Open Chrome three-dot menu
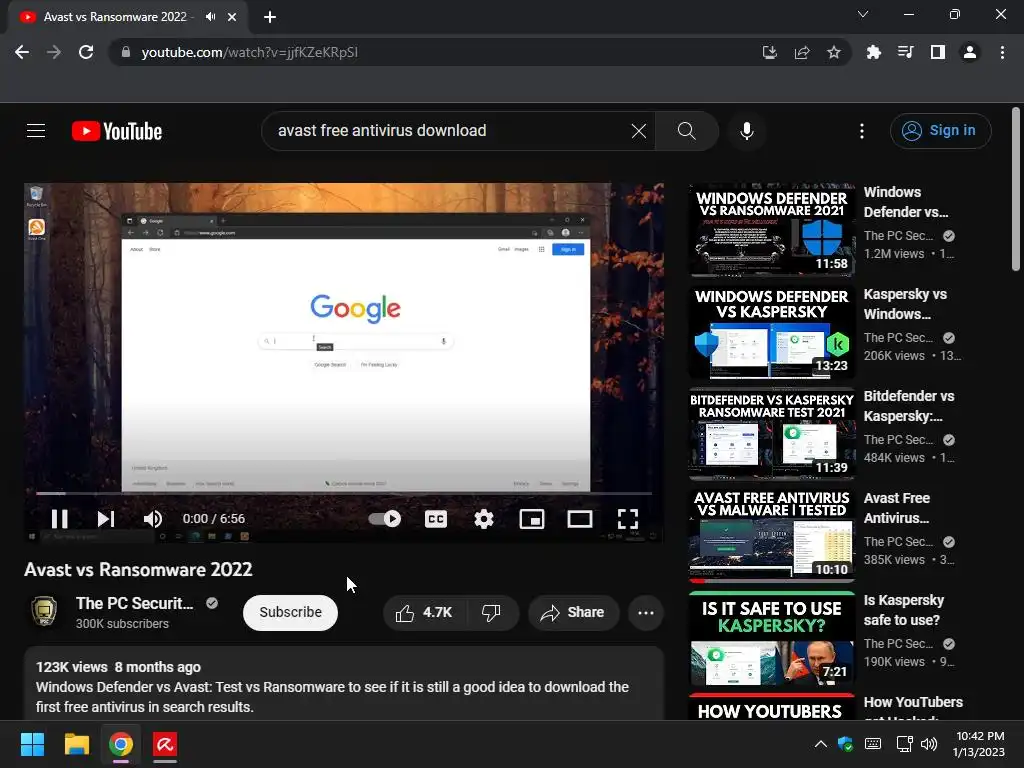Screen dimensions: 1024x768 (x=1002, y=52)
